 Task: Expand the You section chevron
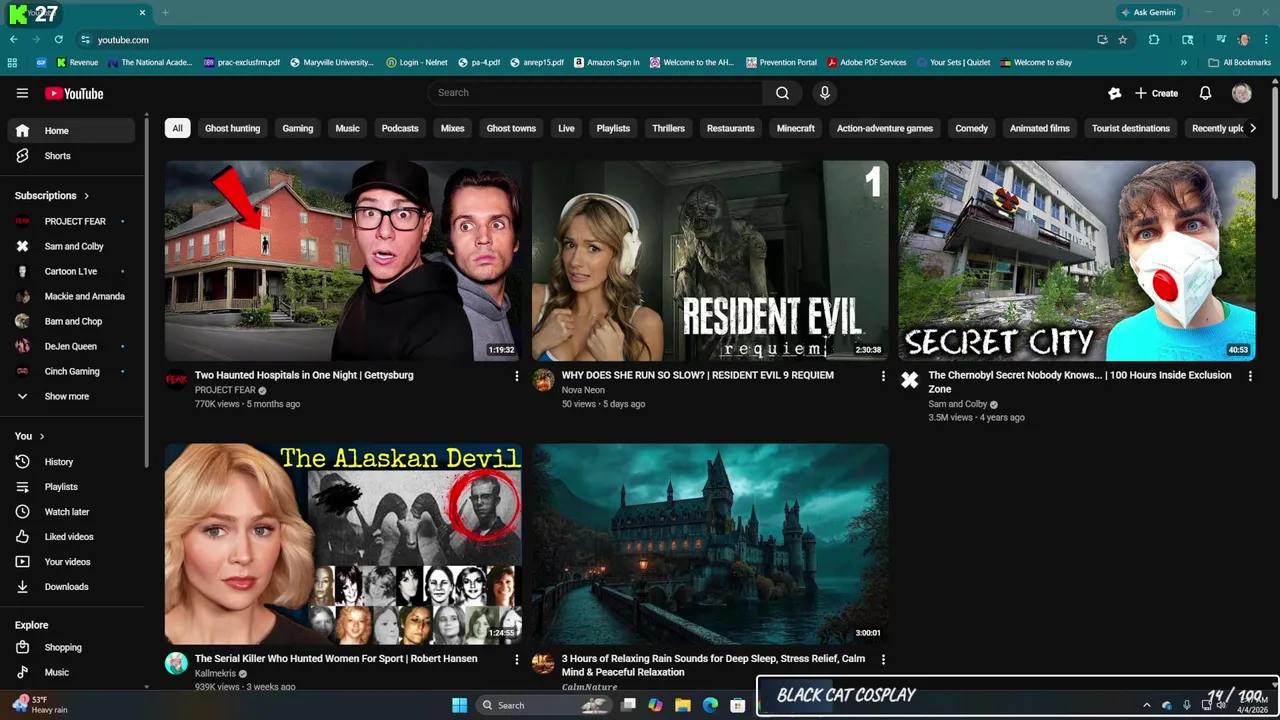(42, 436)
